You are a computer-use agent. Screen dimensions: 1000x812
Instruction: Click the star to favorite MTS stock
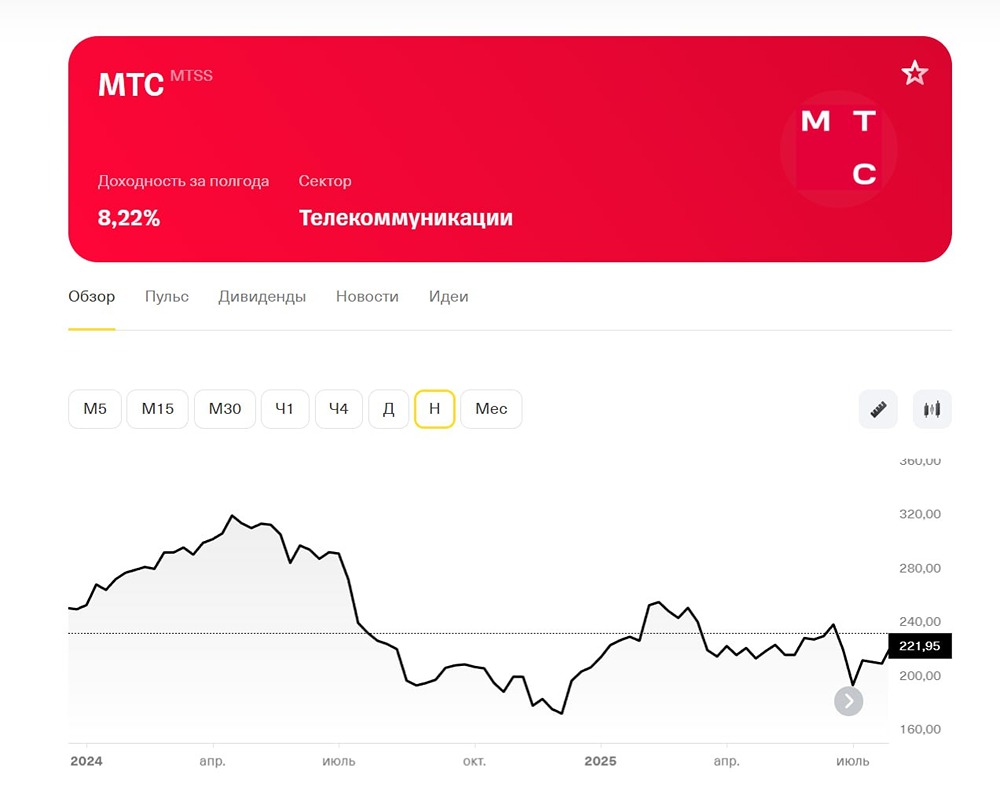coord(915,73)
